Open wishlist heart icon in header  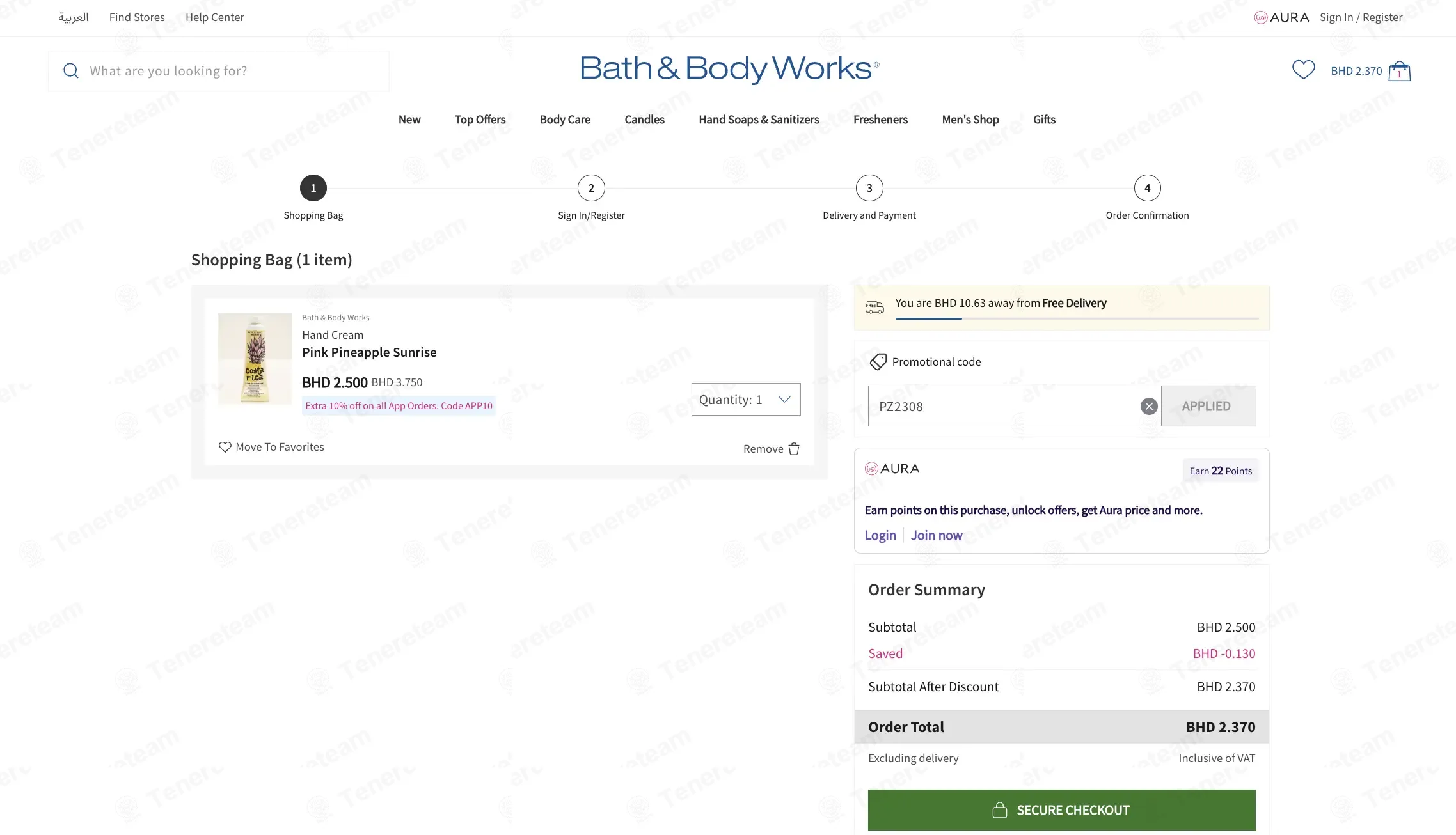(1303, 70)
